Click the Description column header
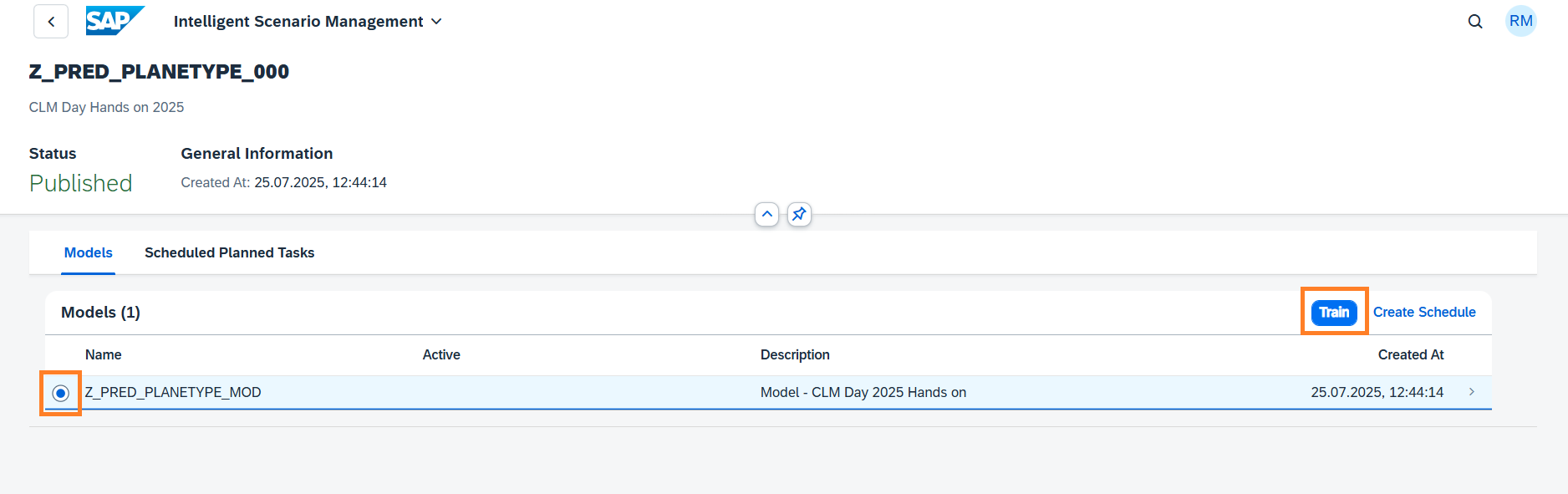Image resolution: width=1568 pixels, height=494 pixels. click(794, 354)
